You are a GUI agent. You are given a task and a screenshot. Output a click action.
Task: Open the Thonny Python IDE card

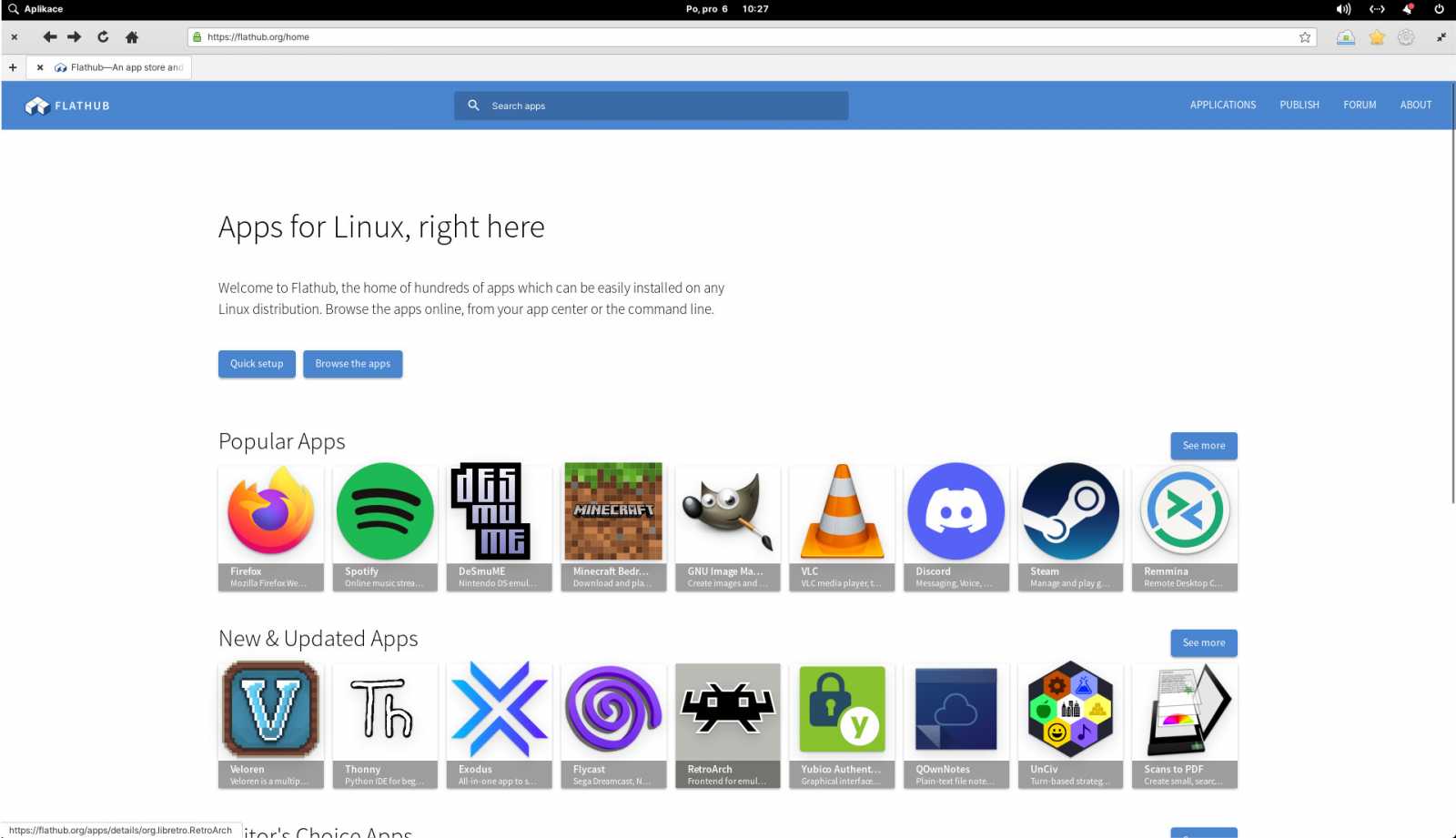point(385,725)
